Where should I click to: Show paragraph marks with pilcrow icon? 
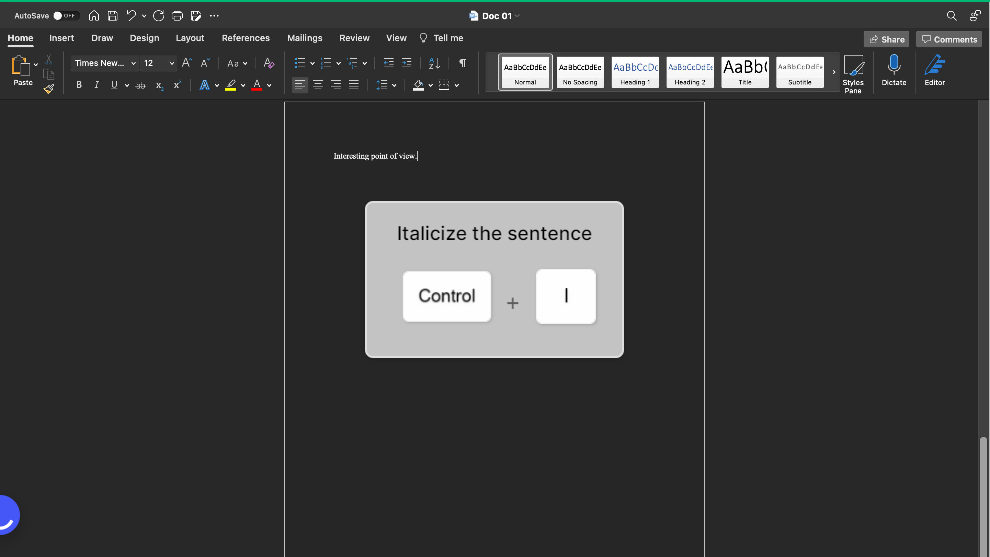pyautogui.click(x=462, y=63)
